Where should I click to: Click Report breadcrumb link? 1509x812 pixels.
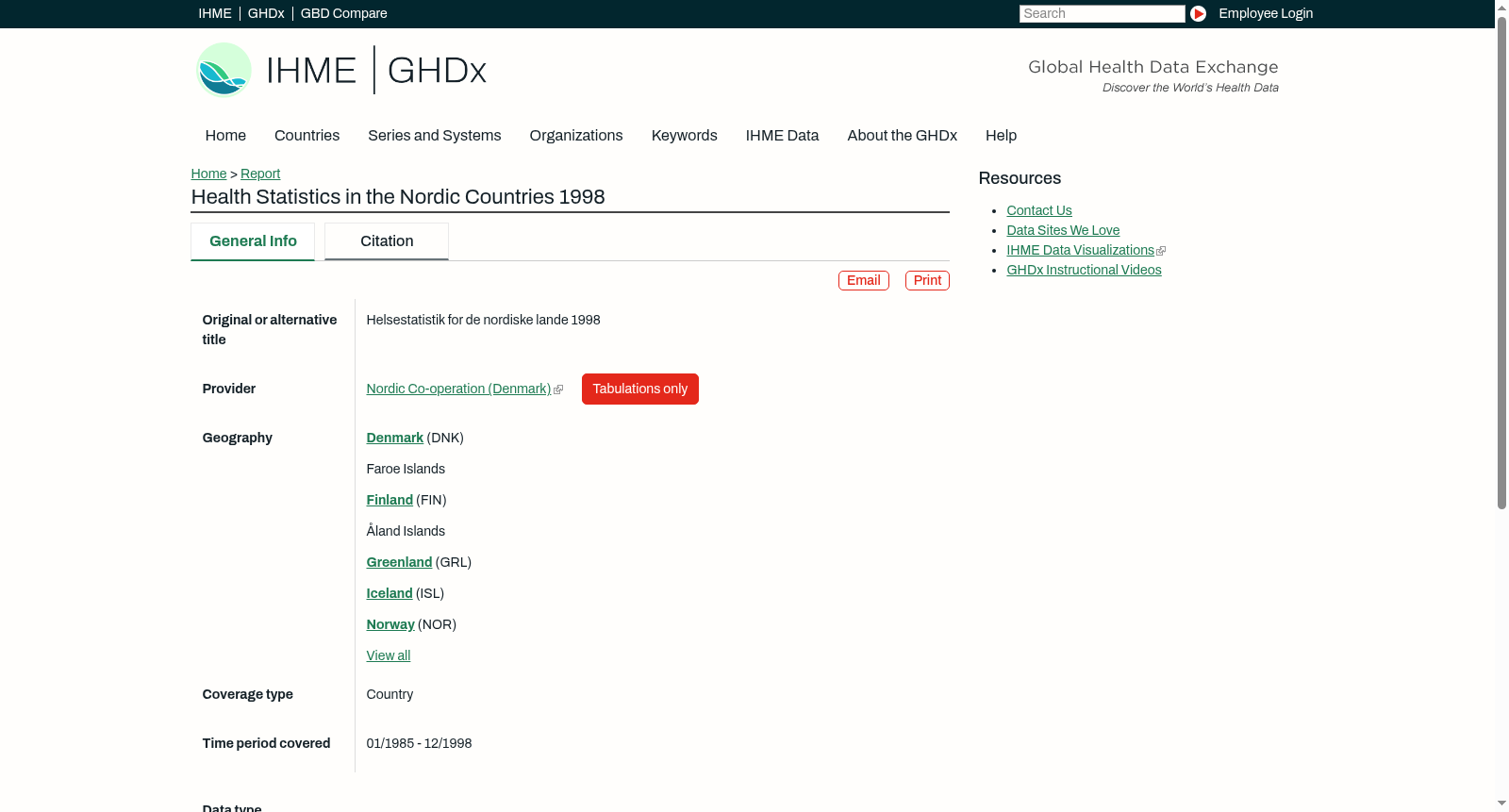(260, 174)
